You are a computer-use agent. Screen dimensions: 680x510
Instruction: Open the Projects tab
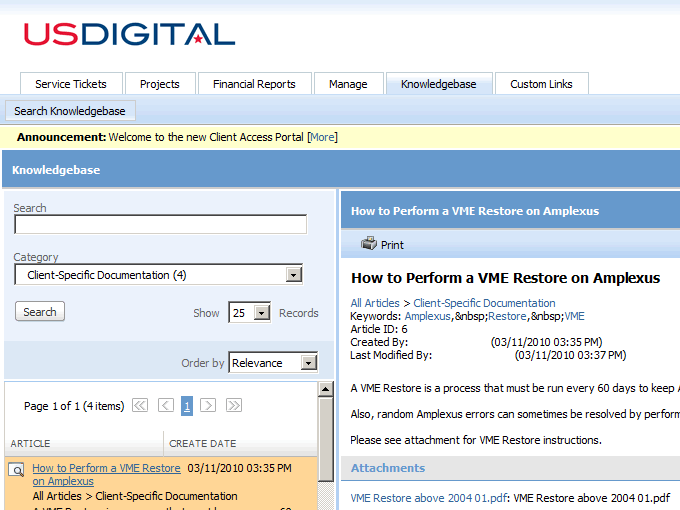click(160, 84)
